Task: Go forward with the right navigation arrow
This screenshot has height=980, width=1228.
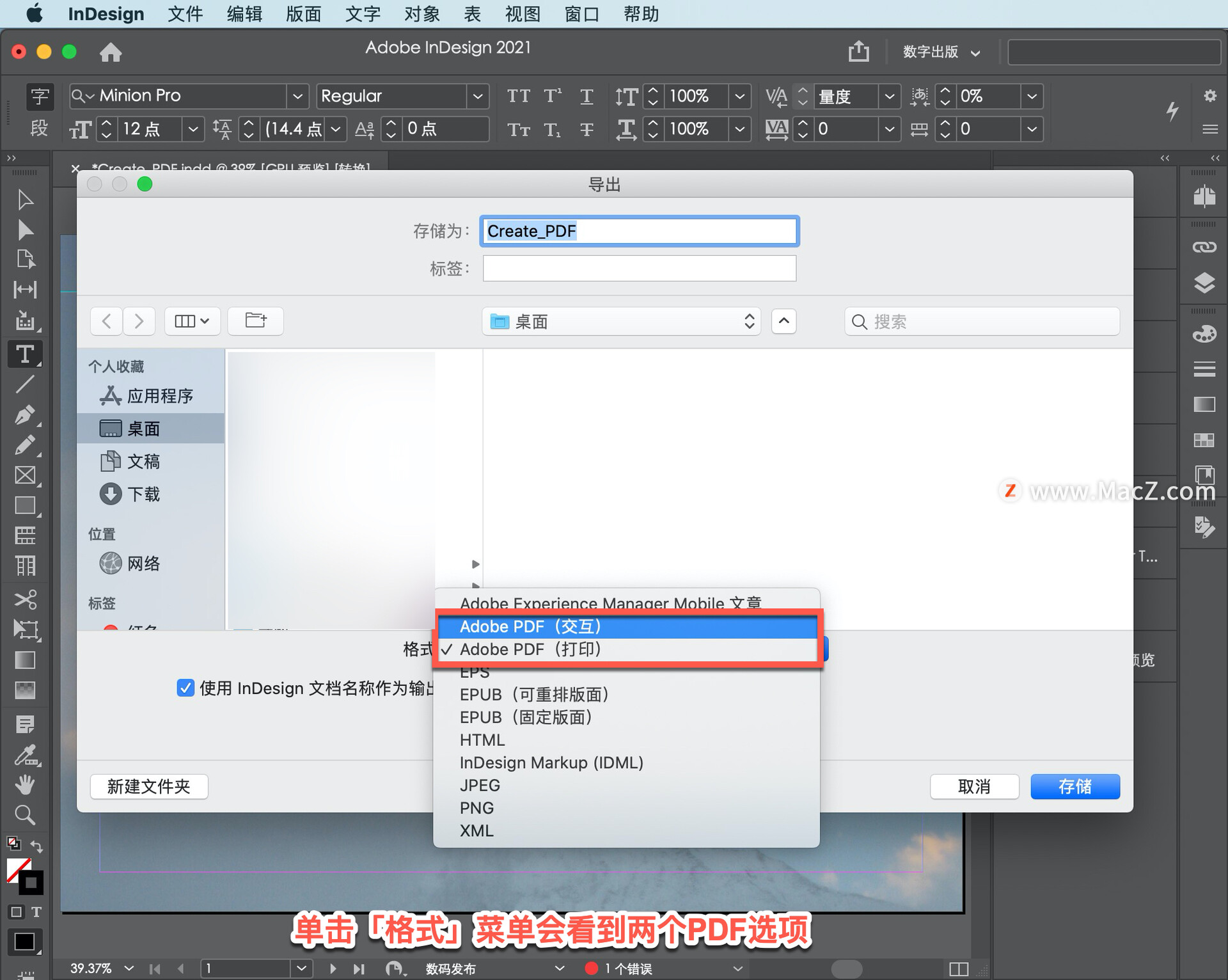Action: click(x=139, y=320)
